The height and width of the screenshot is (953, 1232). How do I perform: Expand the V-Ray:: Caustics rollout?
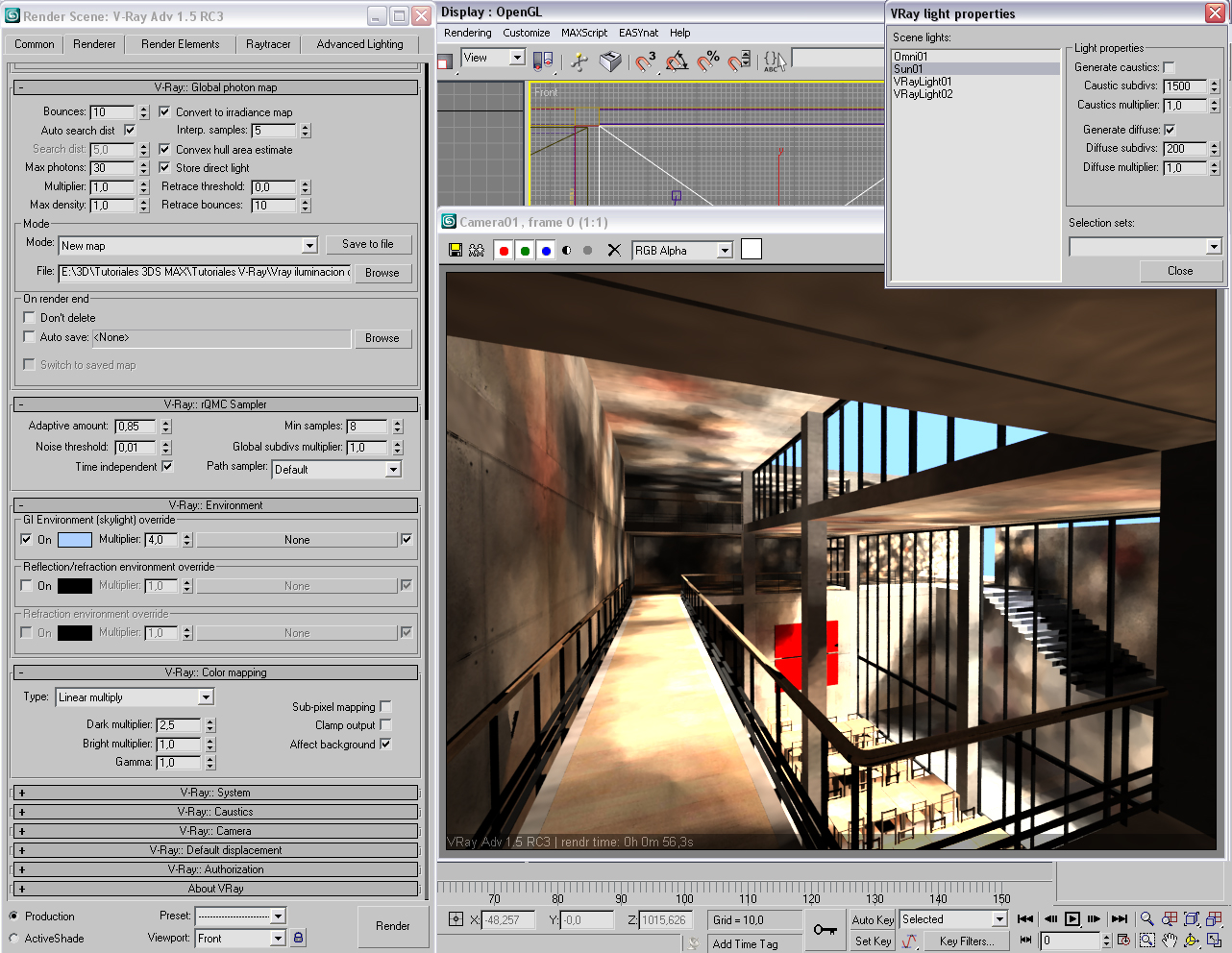(x=215, y=812)
